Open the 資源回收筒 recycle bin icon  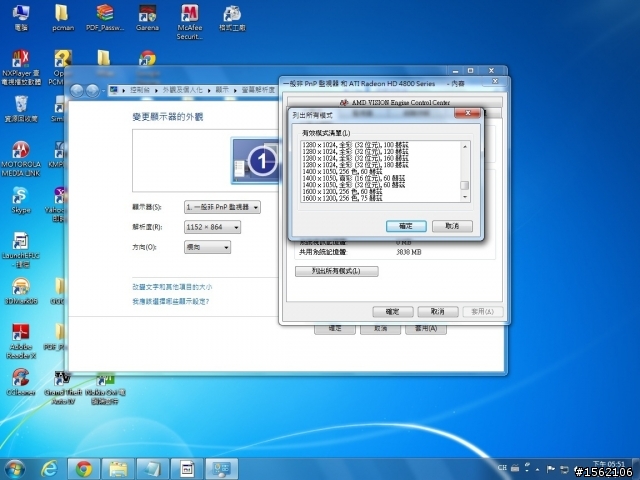20,109
